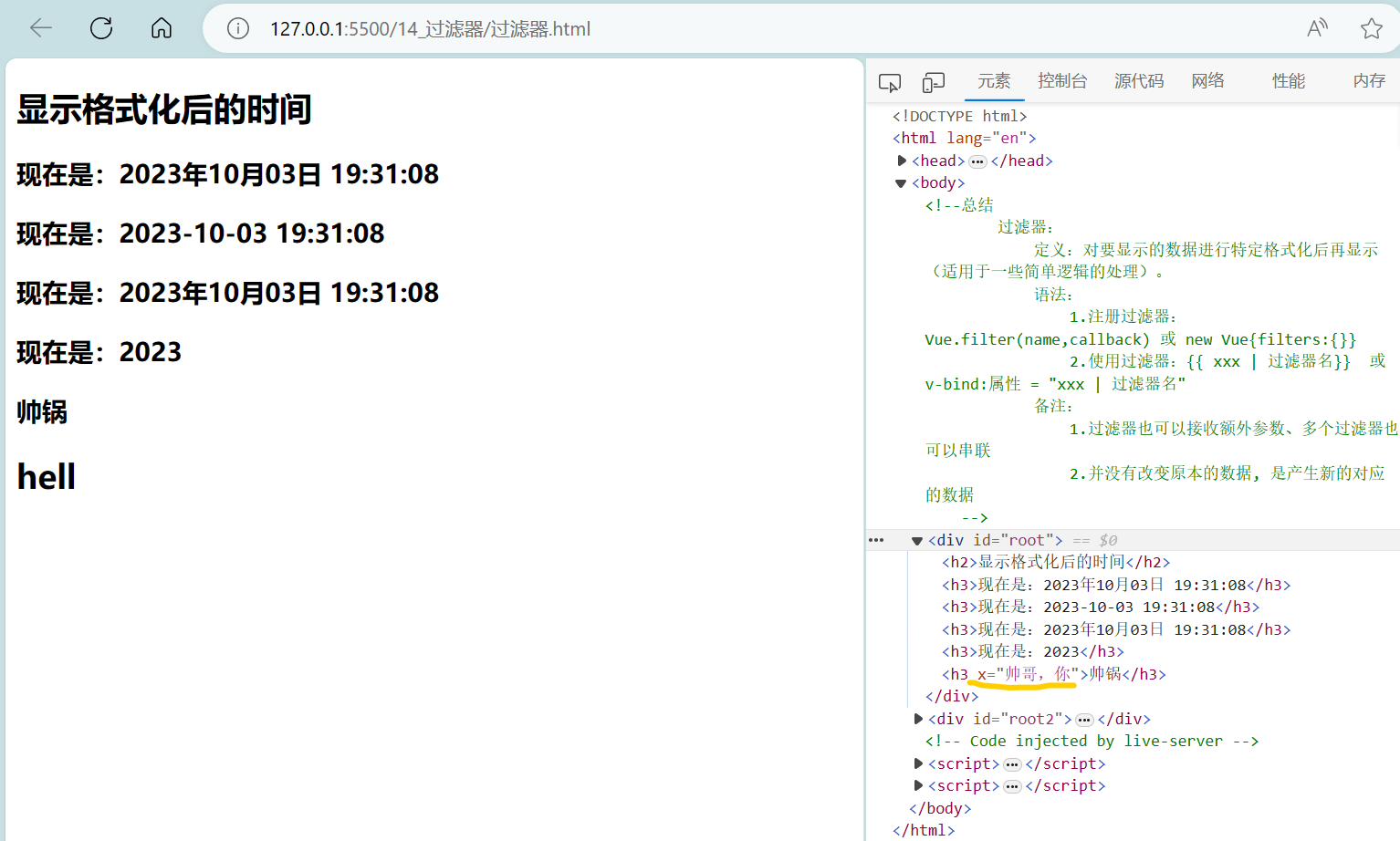Viewport: 1400px width, 841px height.
Task: Select the closing /div line under root
Action: tap(951, 696)
